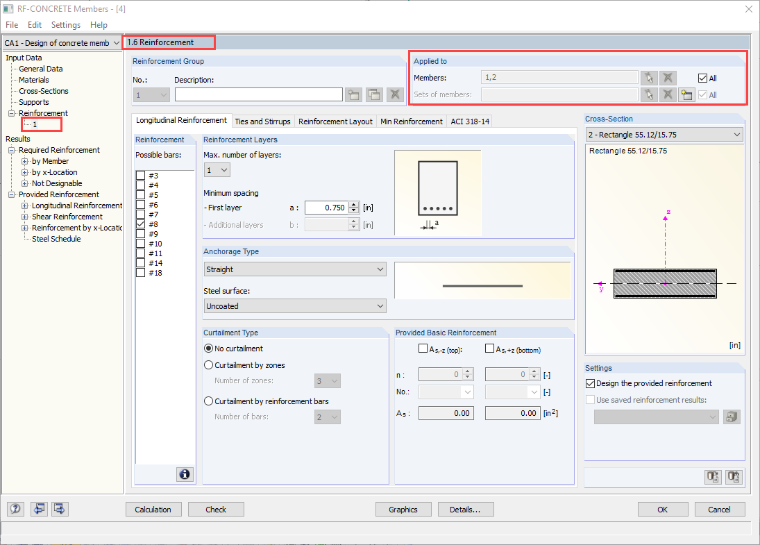The image size is (760, 545).
Task: Check the #18 bar checkbox
Action: click(x=141, y=272)
